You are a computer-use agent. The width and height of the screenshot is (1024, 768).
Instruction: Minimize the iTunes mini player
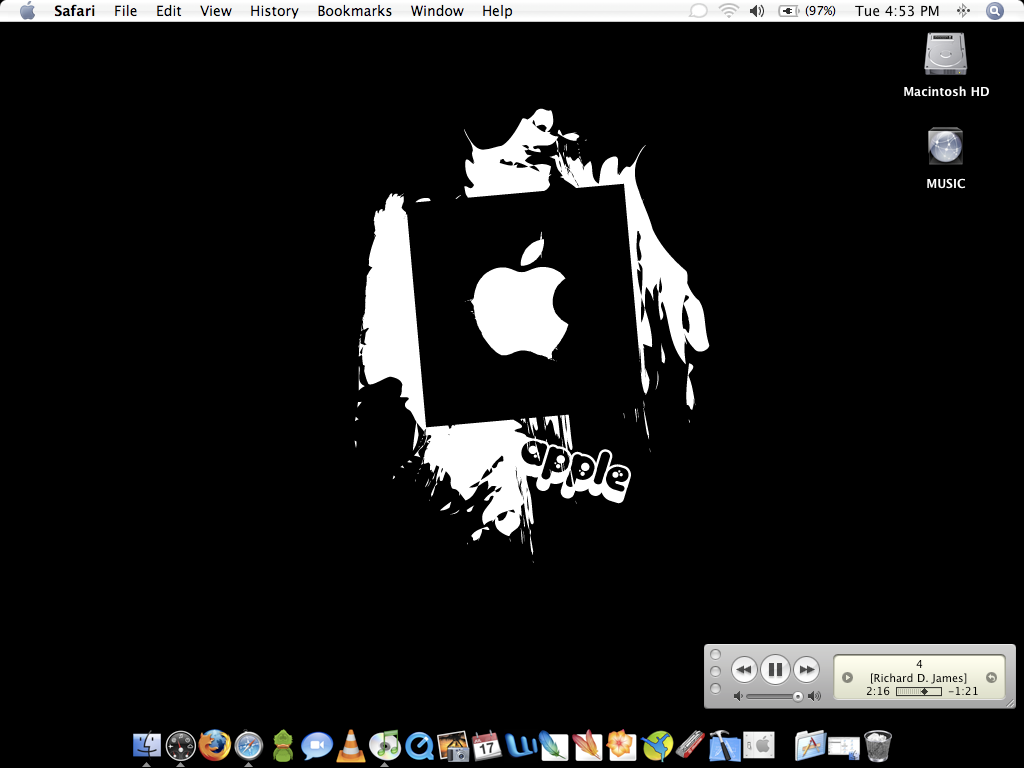pos(716,671)
